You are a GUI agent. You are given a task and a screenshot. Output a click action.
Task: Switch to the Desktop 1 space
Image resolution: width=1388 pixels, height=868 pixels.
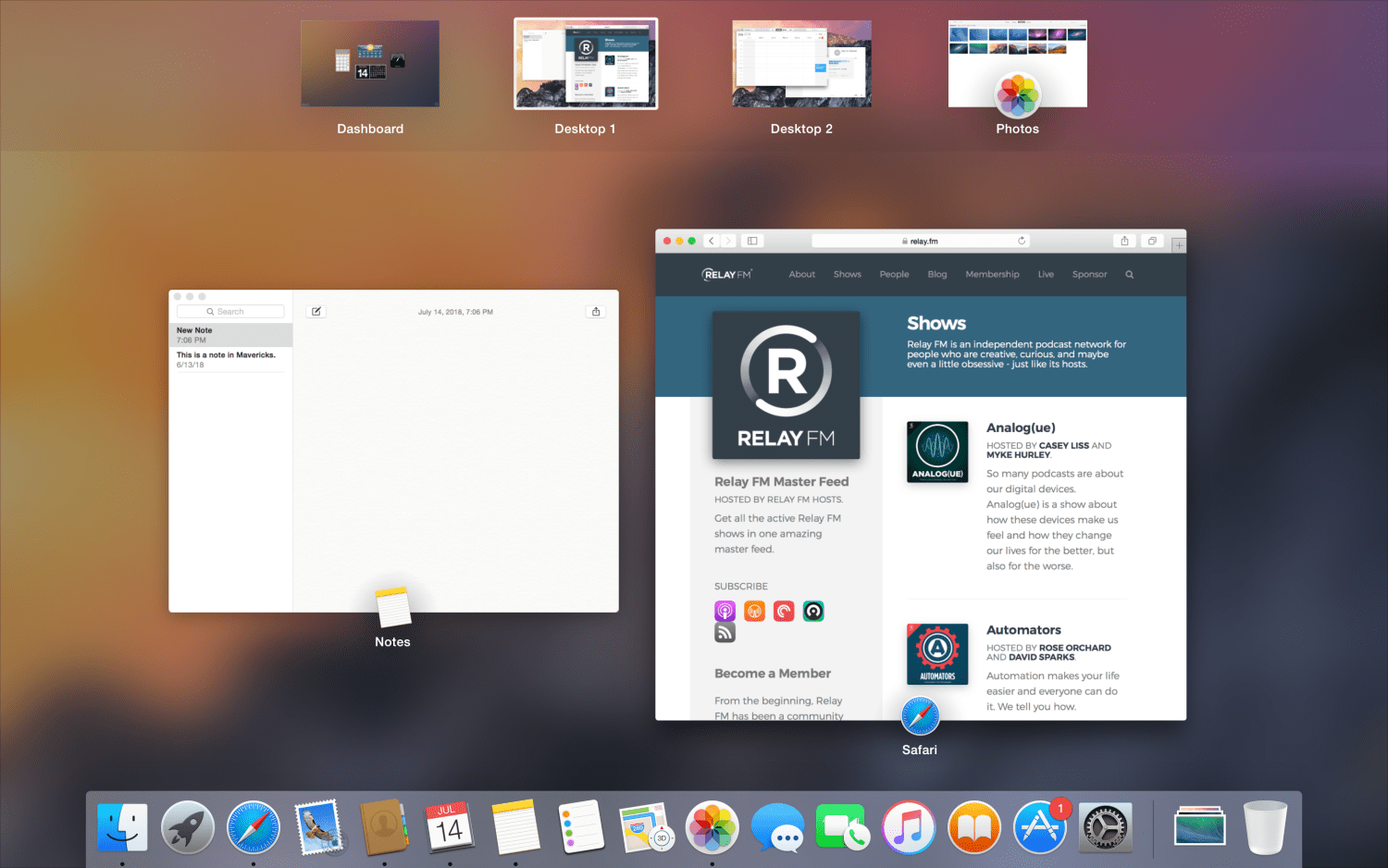(x=586, y=64)
